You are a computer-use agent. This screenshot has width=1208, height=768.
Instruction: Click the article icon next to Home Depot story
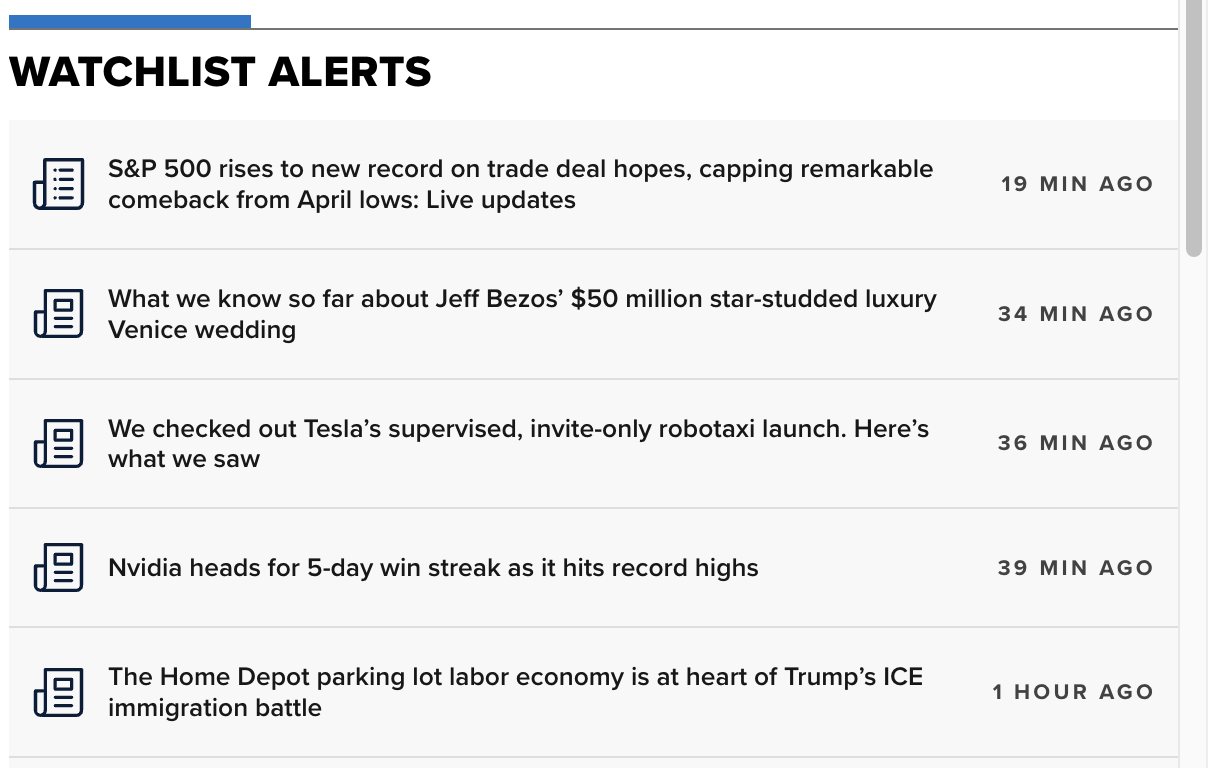pos(59,692)
